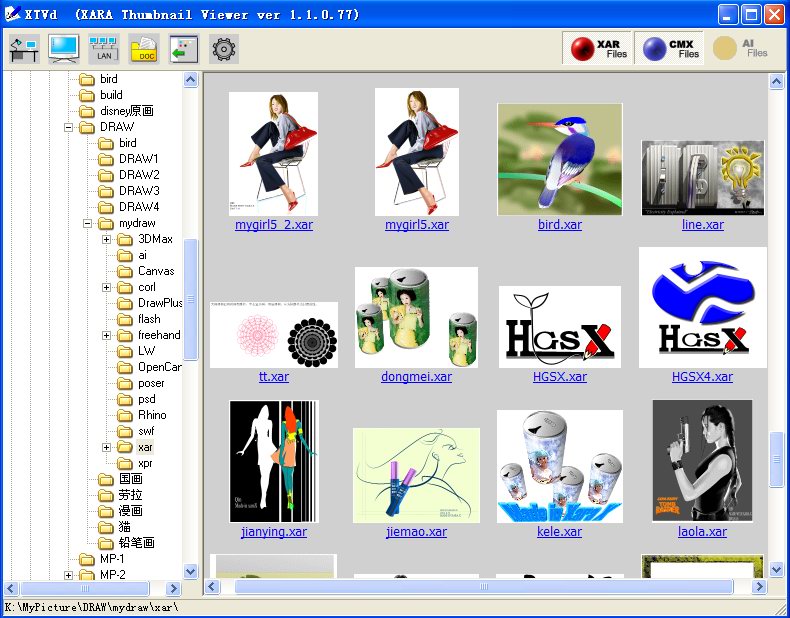
Task: Open the dongmei.xar file link
Action: (416, 377)
